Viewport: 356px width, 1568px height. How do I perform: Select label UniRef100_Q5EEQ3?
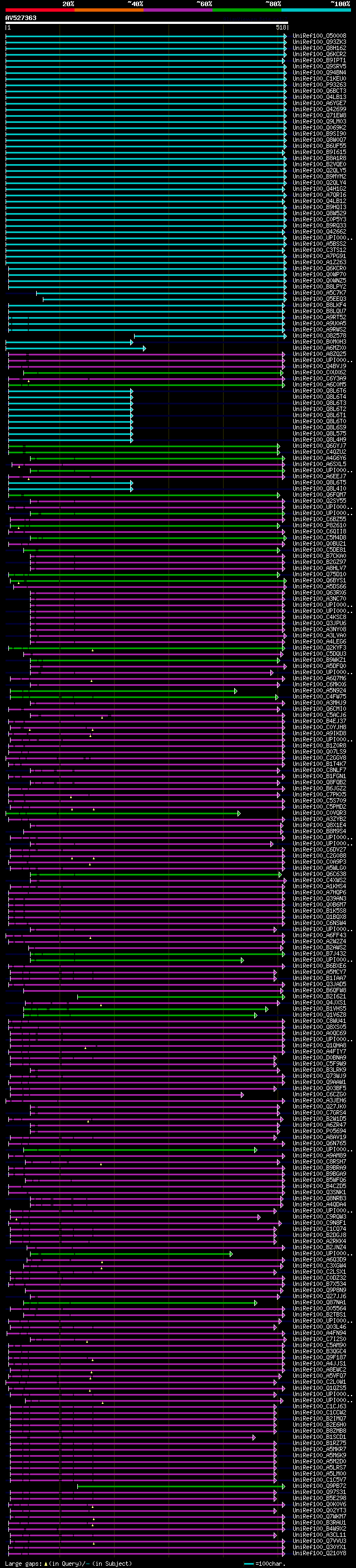click(319, 299)
